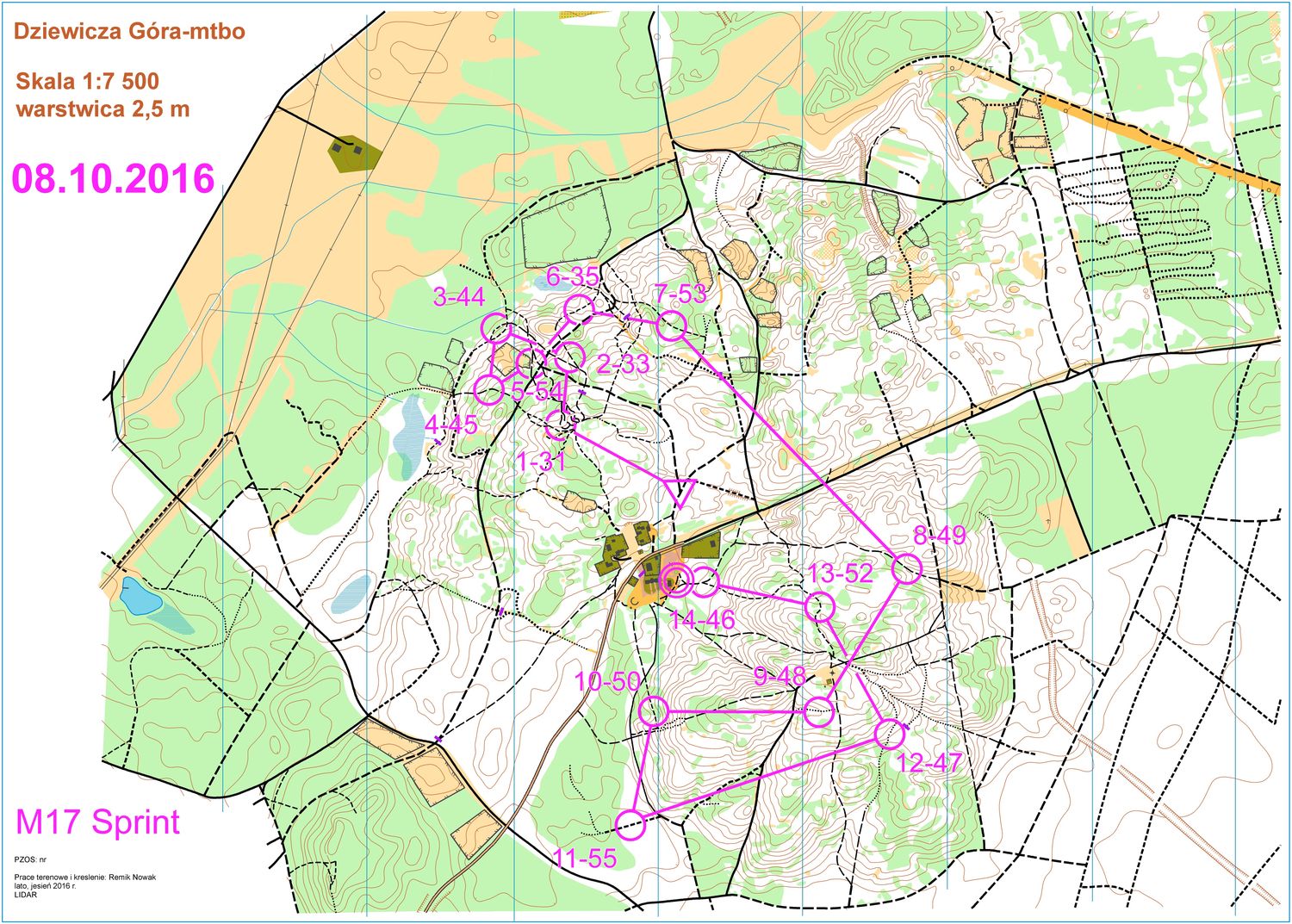Select control circle 7-53
The width and height of the screenshot is (1292, 924).
pyautogui.click(x=671, y=326)
